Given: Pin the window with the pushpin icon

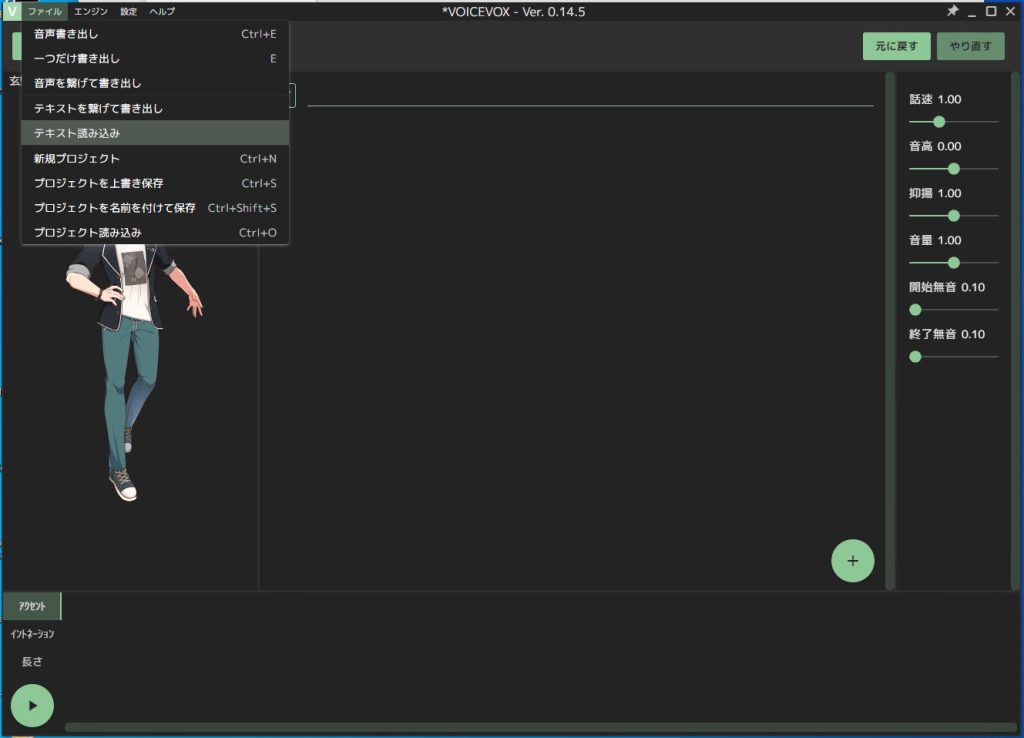Looking at the screenshot, I should point(952,11).
